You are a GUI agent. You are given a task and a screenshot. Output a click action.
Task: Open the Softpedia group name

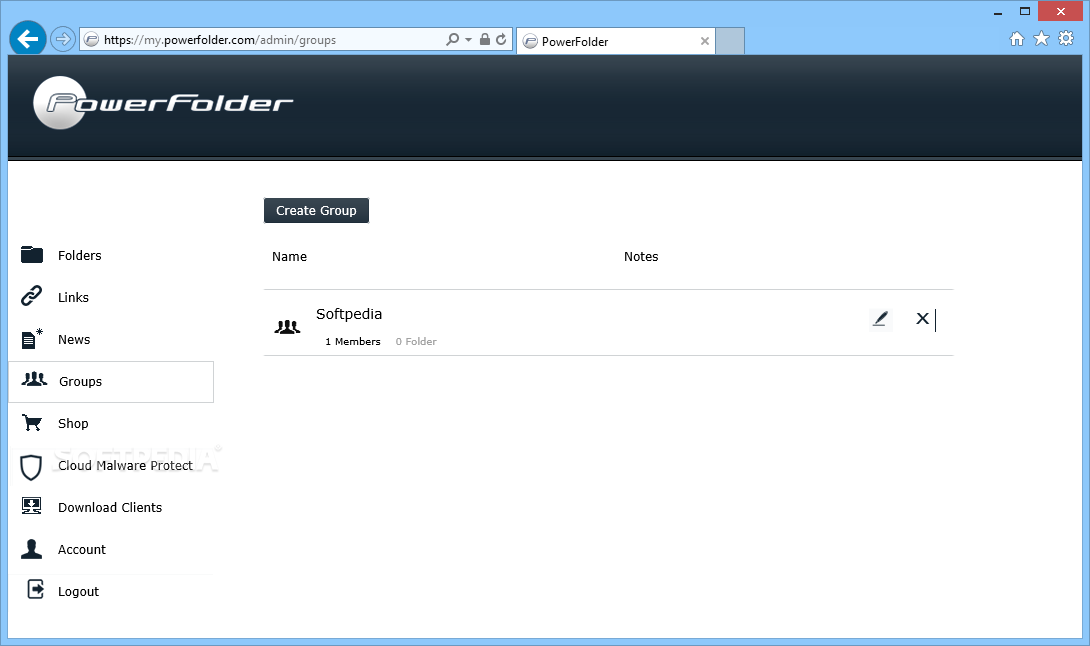coord(349,314)
